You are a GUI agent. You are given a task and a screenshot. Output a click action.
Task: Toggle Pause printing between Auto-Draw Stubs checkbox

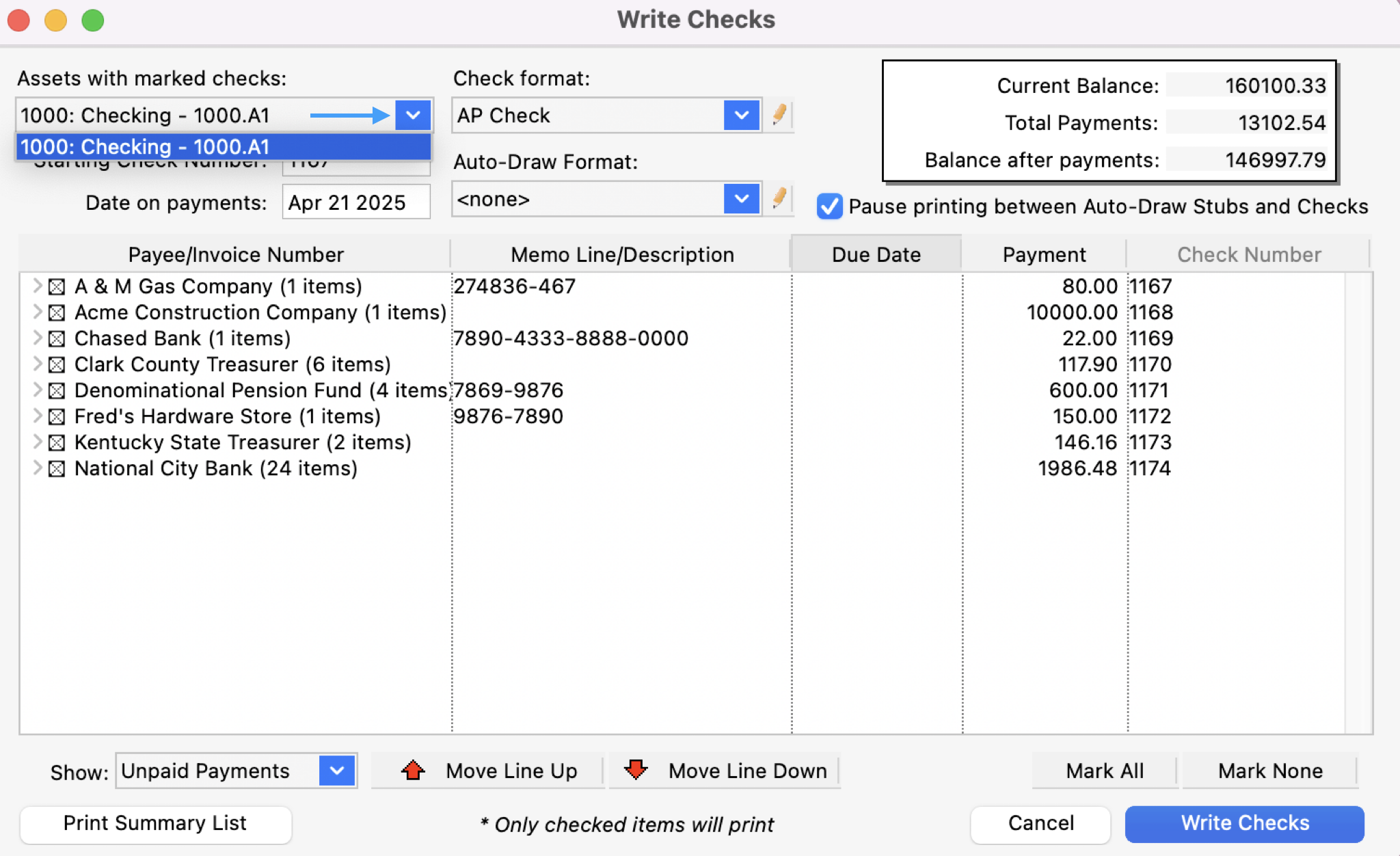click(829, 206)
